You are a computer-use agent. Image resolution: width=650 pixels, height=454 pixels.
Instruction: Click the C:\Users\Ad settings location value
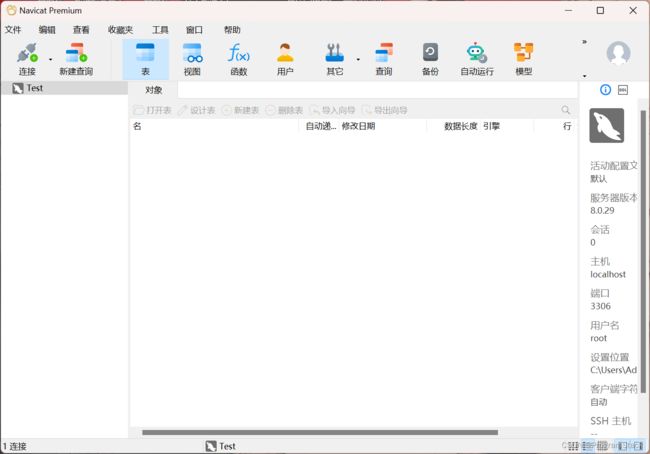pyautogui.click(x=614, y=370)
